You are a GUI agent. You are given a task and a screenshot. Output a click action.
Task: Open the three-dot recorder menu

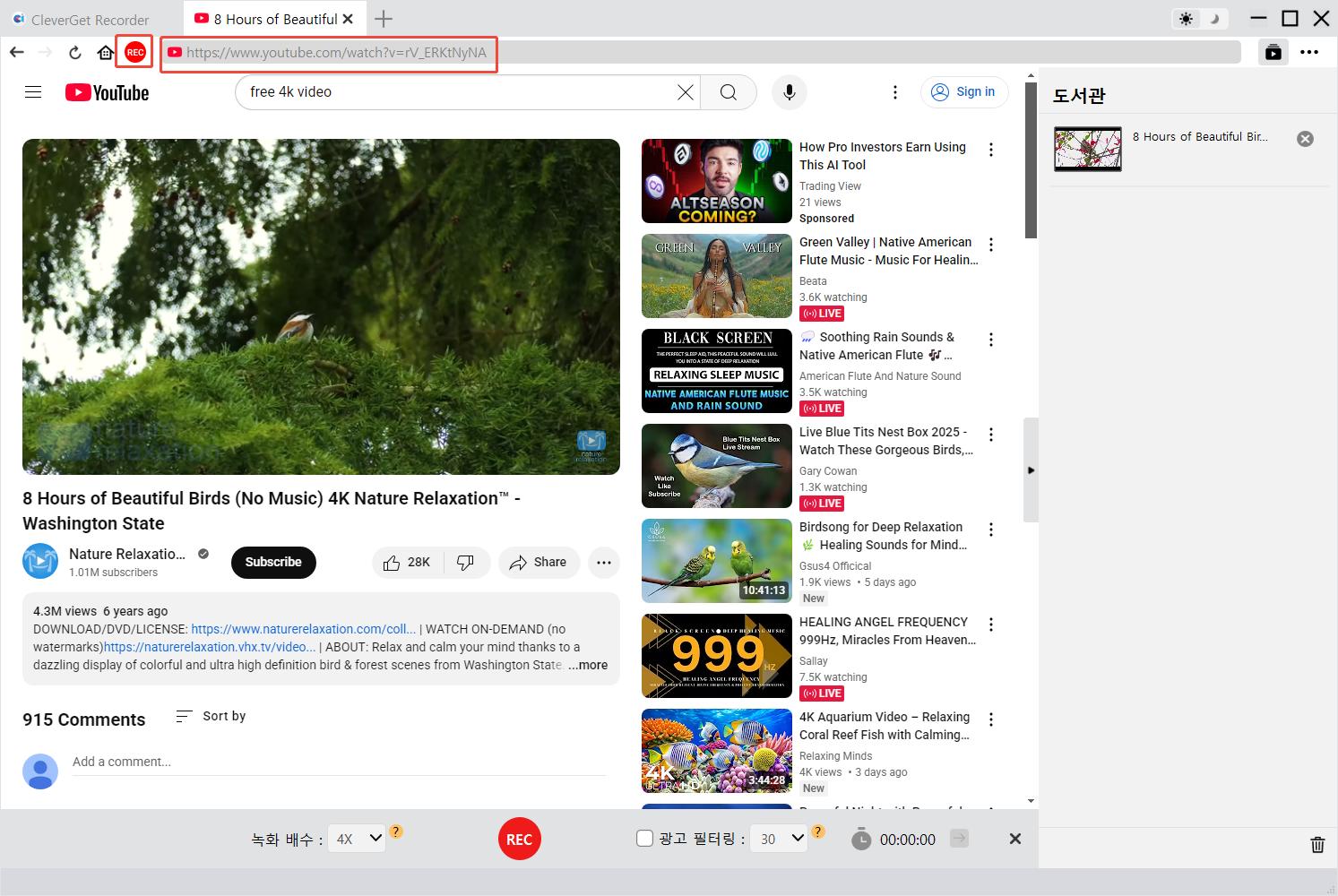[x=1309, y=52]
